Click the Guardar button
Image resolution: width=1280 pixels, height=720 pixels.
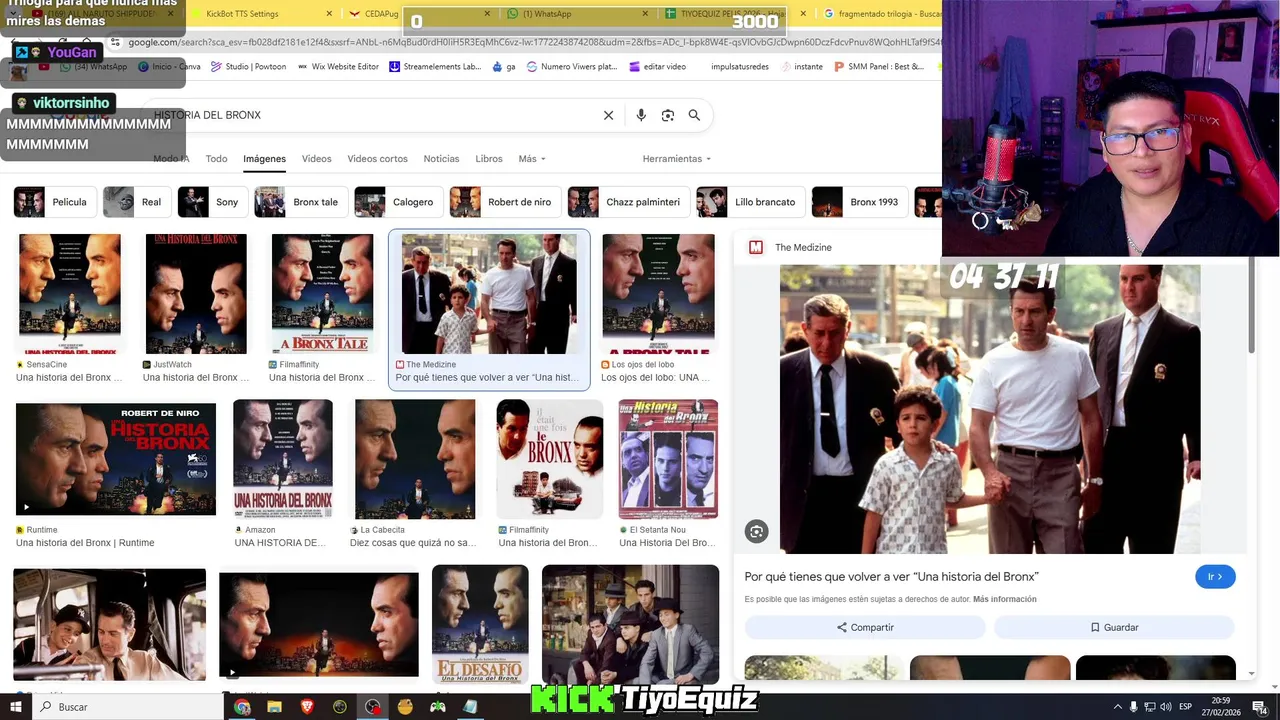pyautogui.click(x=1114, y=627)
